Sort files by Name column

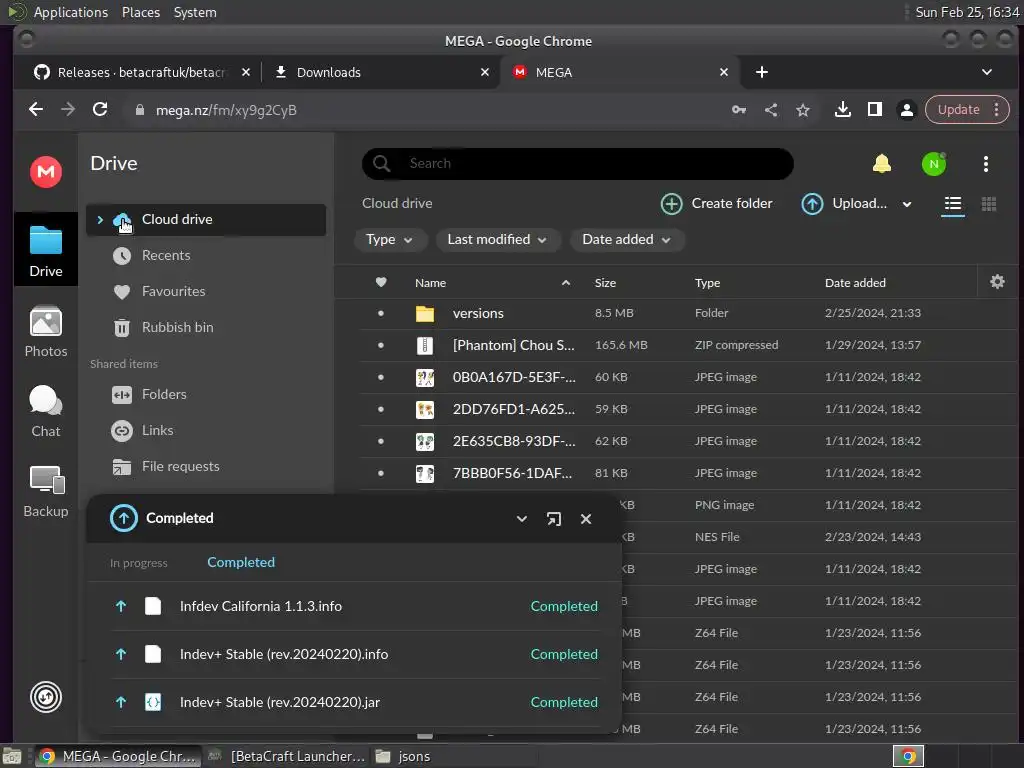pyautogui.click(x=430, y=283)
